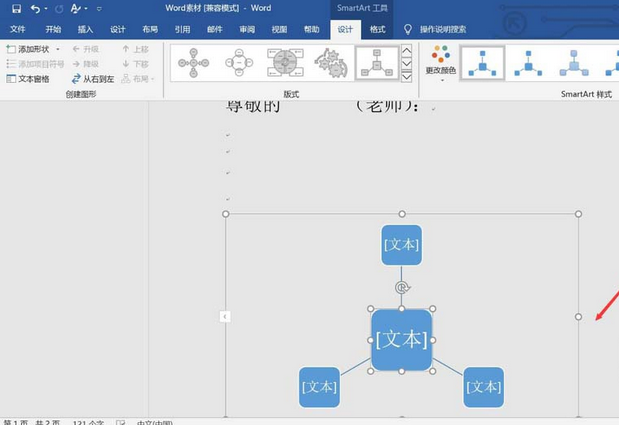This screenshot has width=619, height=425.
Task: Select the SmartArt 设计 tab
Action: click(345, 30)
